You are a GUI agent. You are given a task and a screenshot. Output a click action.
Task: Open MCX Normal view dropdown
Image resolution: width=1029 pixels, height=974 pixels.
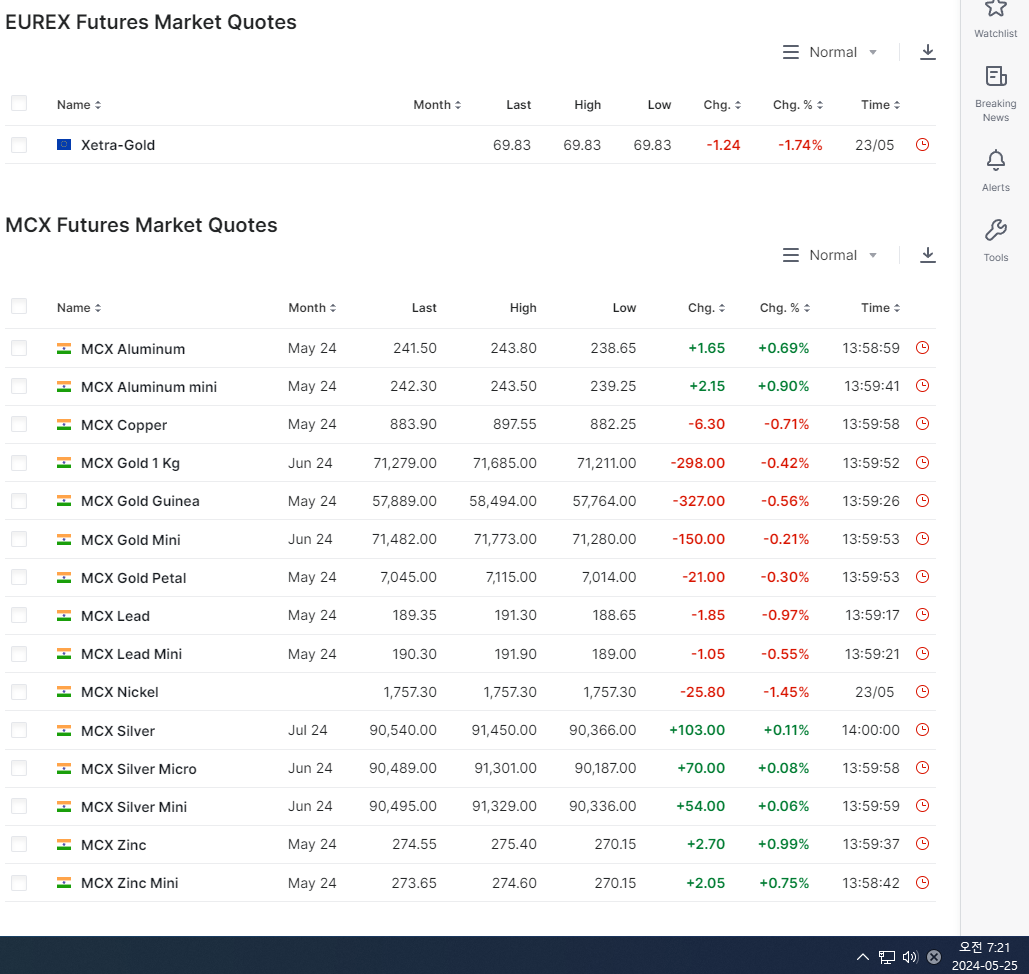830,255
